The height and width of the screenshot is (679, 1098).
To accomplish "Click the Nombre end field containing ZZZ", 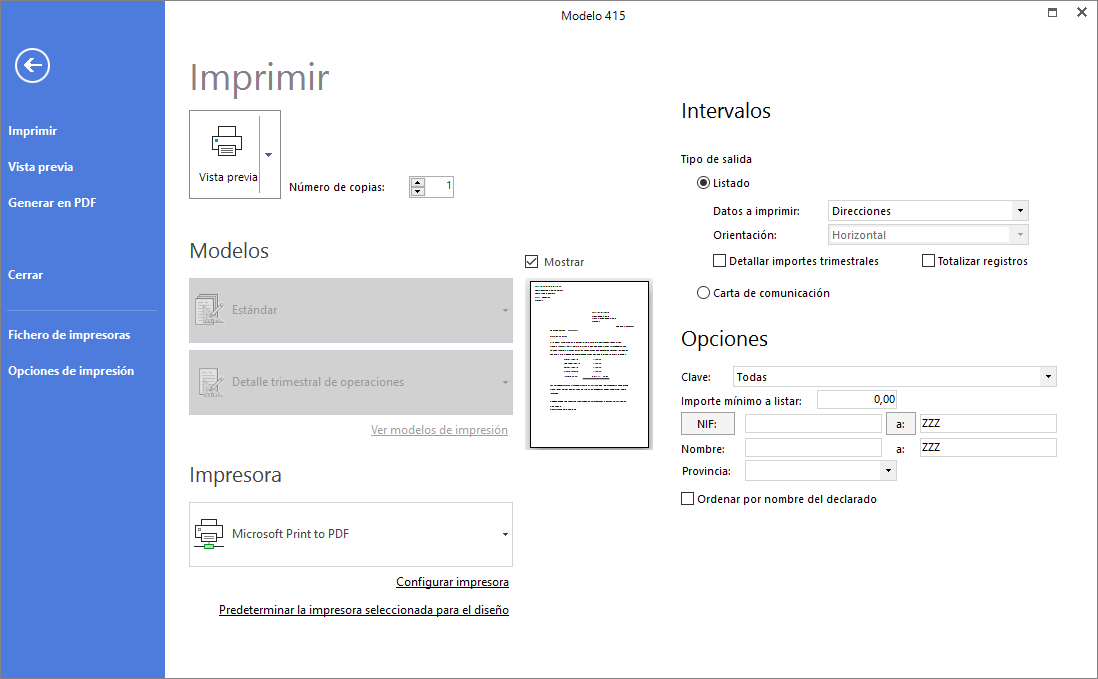I will click(x=988, y=447).
